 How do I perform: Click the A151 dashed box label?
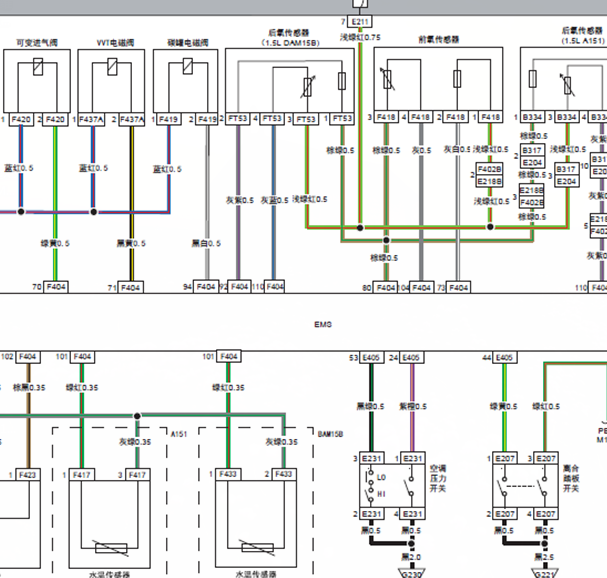click(179, 434)
